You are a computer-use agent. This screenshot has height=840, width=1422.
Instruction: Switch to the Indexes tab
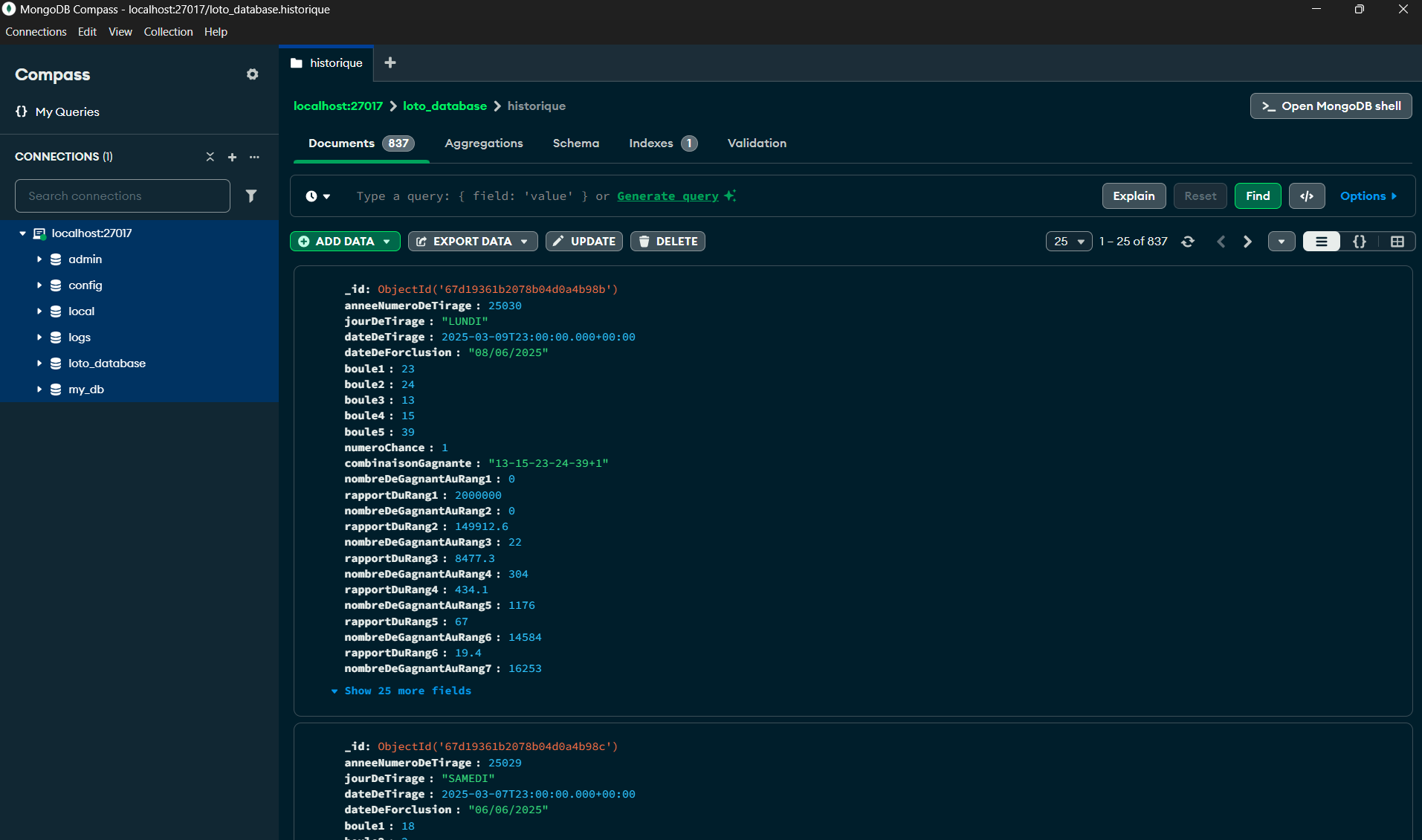(x=663, y=143)
